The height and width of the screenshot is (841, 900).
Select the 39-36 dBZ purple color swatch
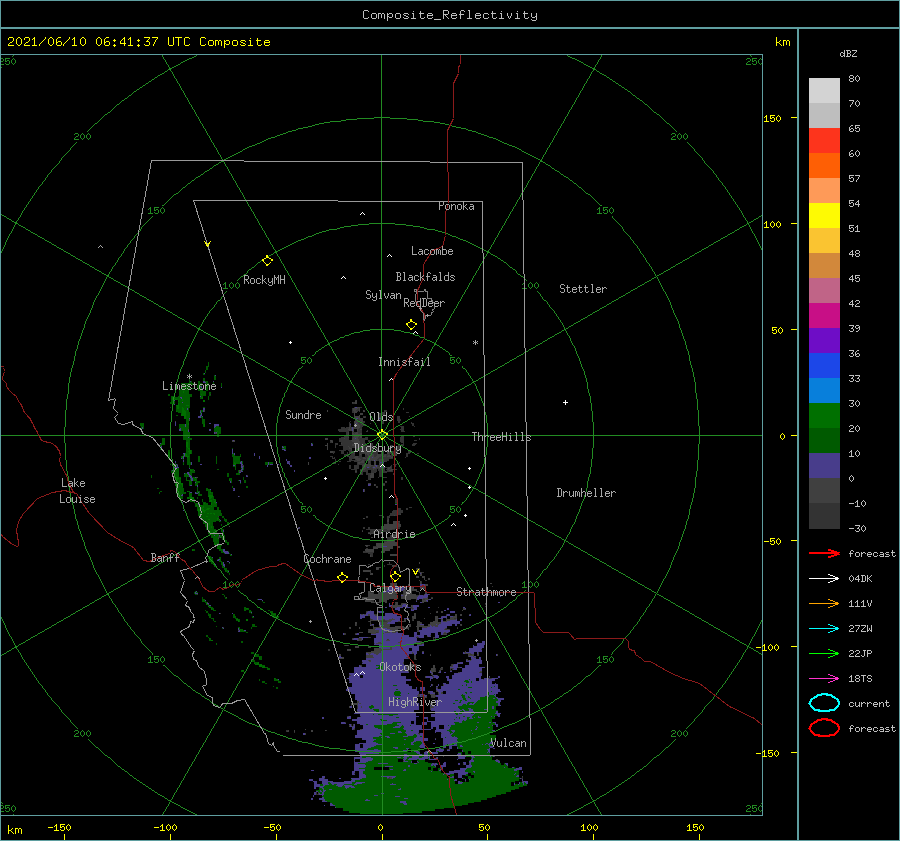pyautogui.click(x=824, y=340)
